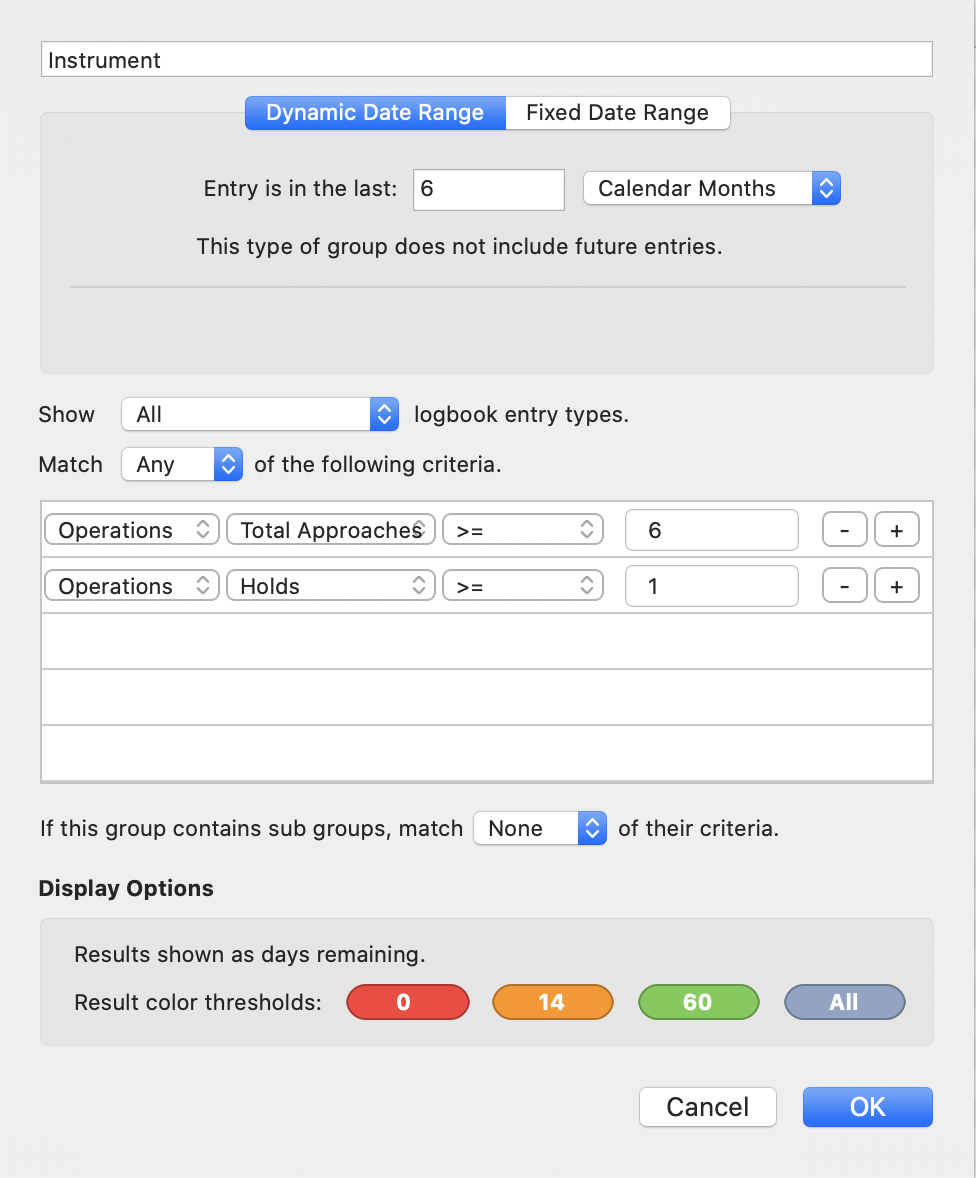The width and height of the screenshot is (976, 1178).
Task: Click the Instrument group name field
Action: 487,59
